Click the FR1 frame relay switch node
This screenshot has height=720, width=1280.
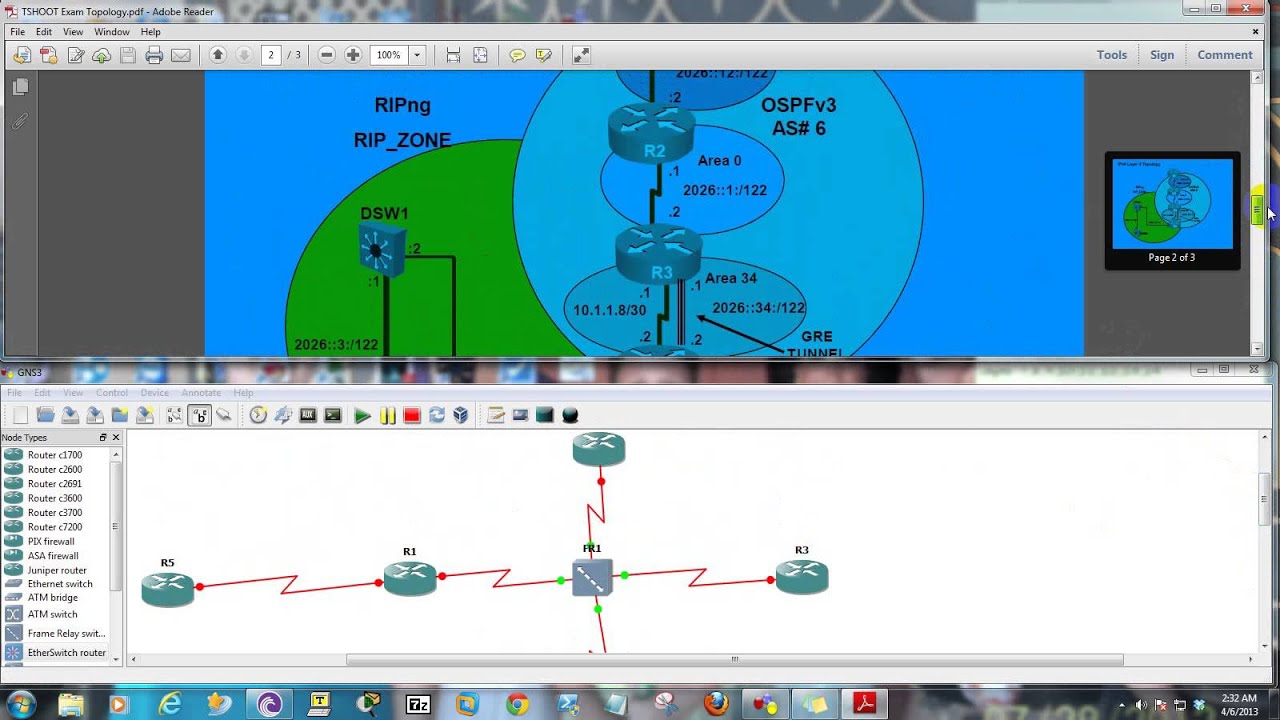click(x=591, y=578)
